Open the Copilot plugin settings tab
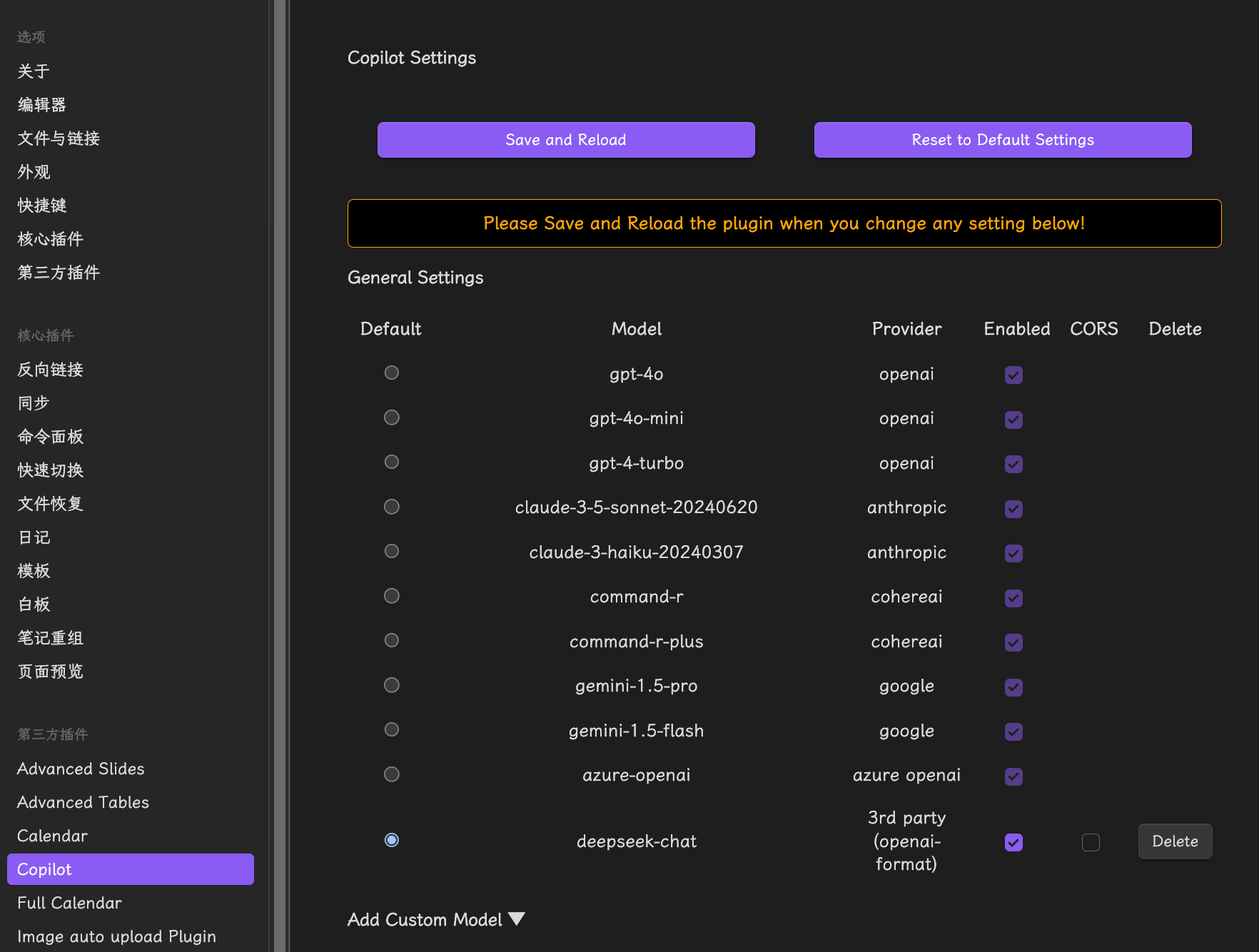Image resolution: width=1259 pixels, height=952 pixels. point(130,869)
